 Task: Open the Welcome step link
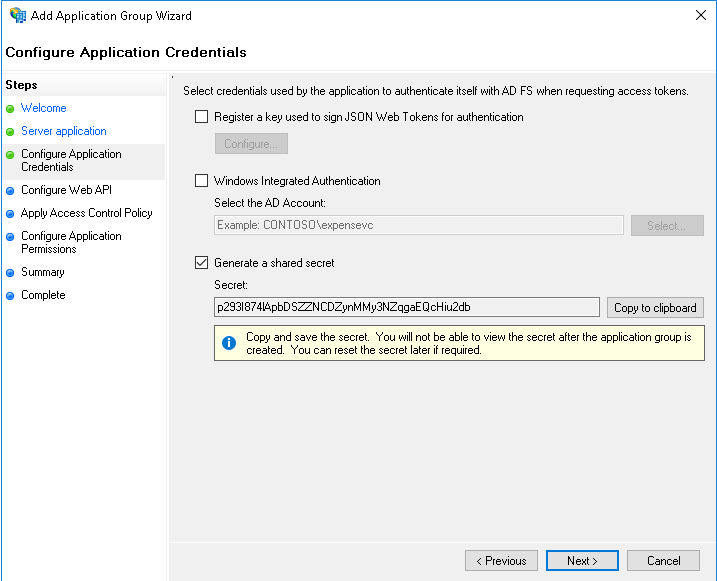[x=44, y=108]
